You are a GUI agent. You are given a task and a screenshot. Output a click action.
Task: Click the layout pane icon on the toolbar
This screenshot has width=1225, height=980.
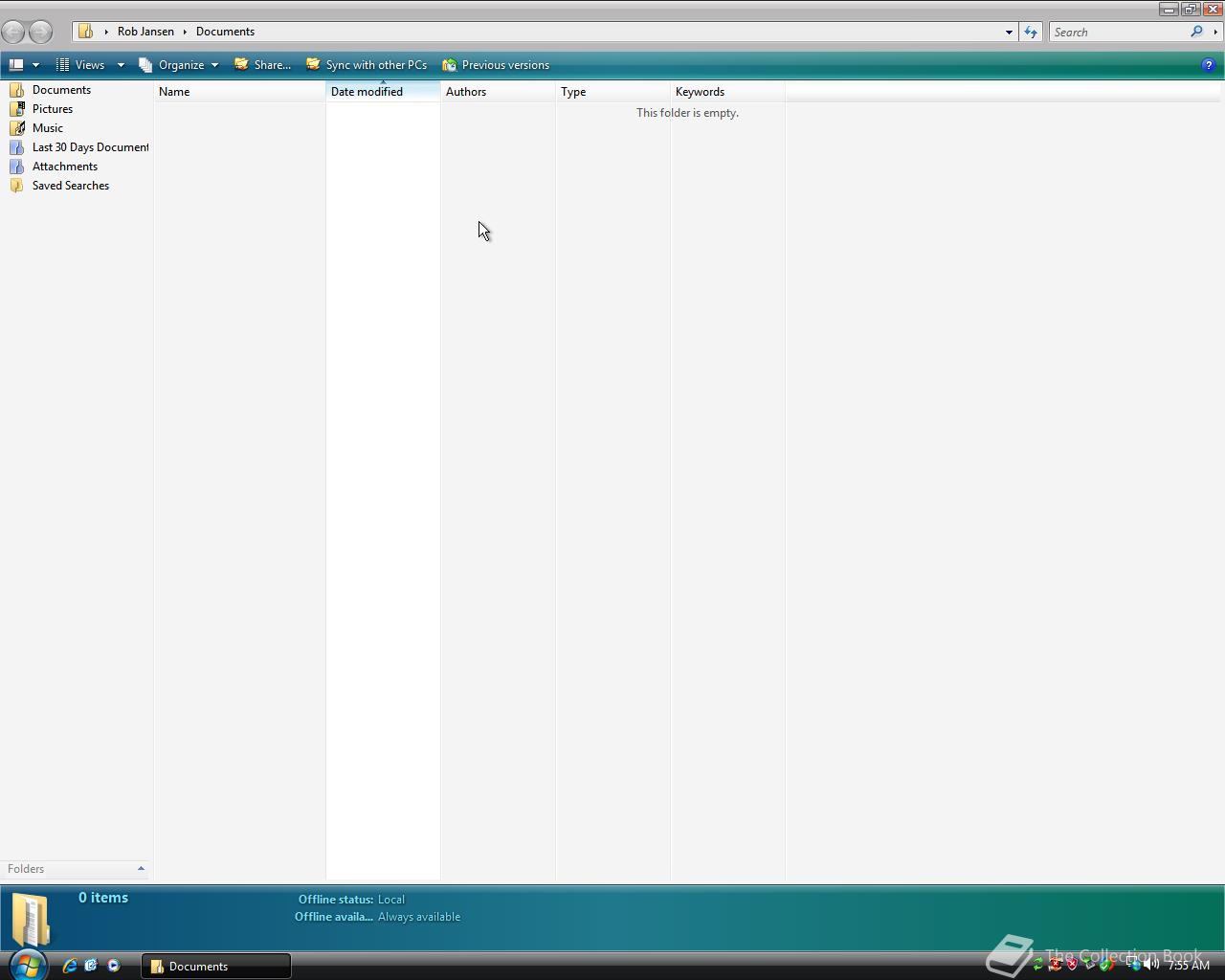[x=16, y=65]
